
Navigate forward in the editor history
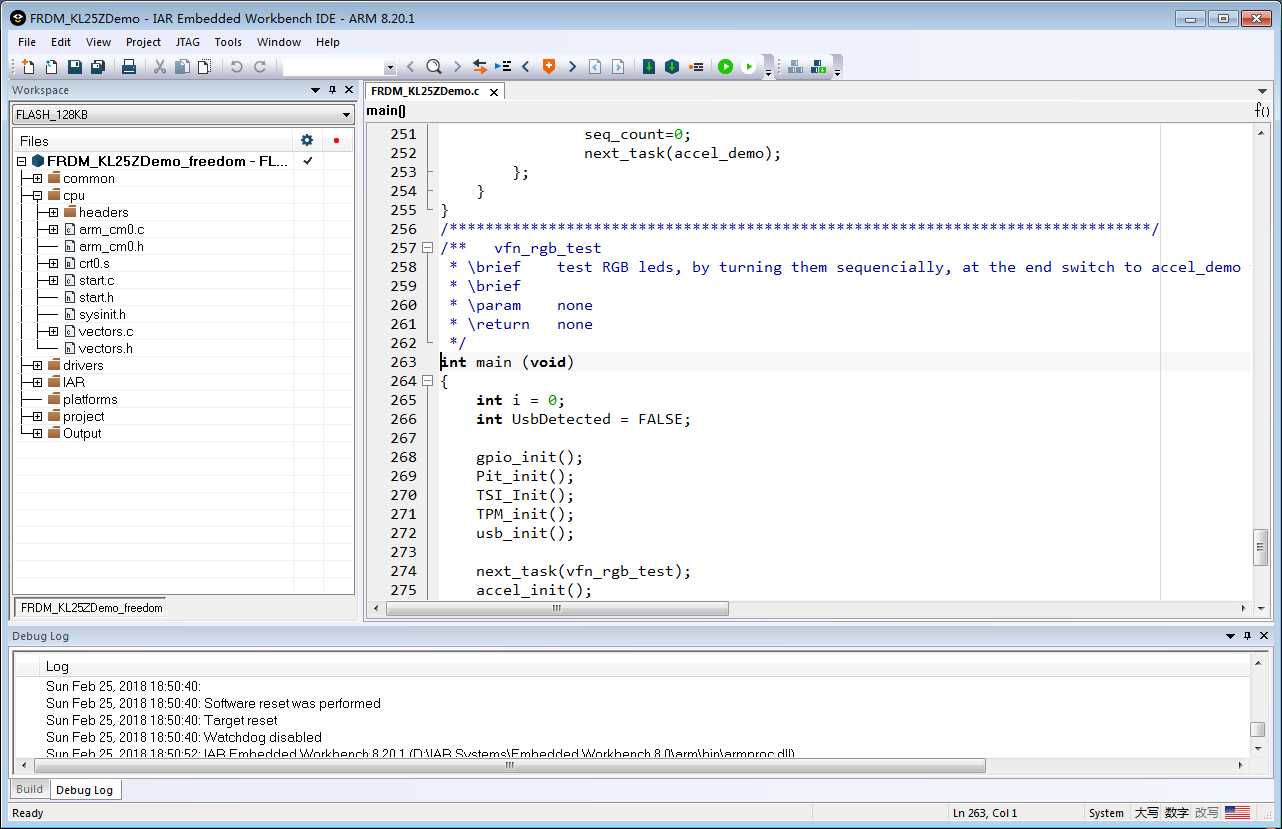(618, 67)
